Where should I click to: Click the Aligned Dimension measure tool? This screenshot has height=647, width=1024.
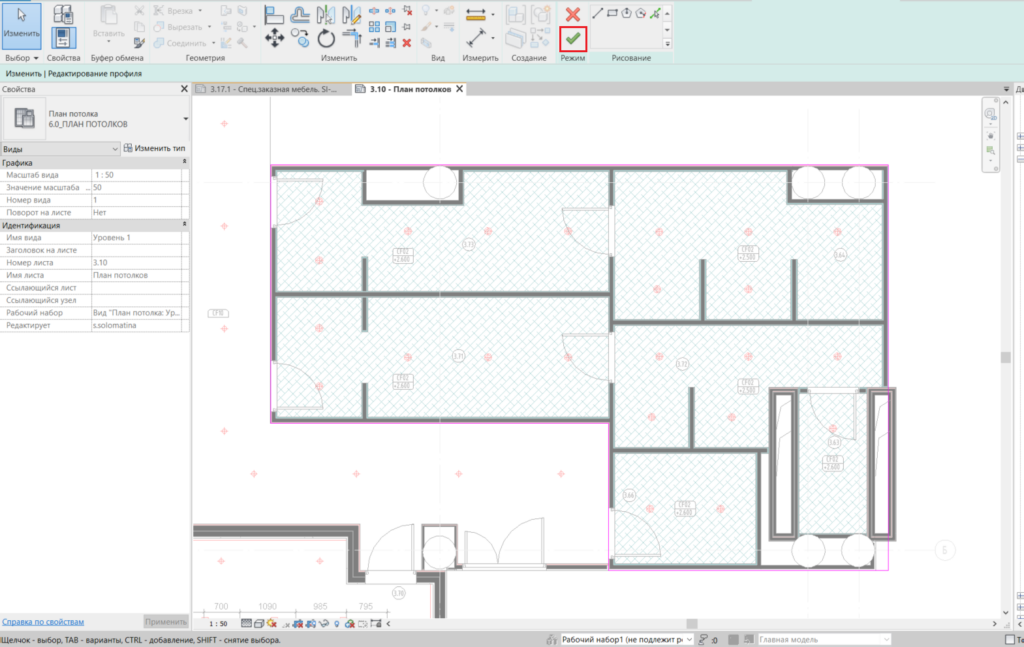476,14
